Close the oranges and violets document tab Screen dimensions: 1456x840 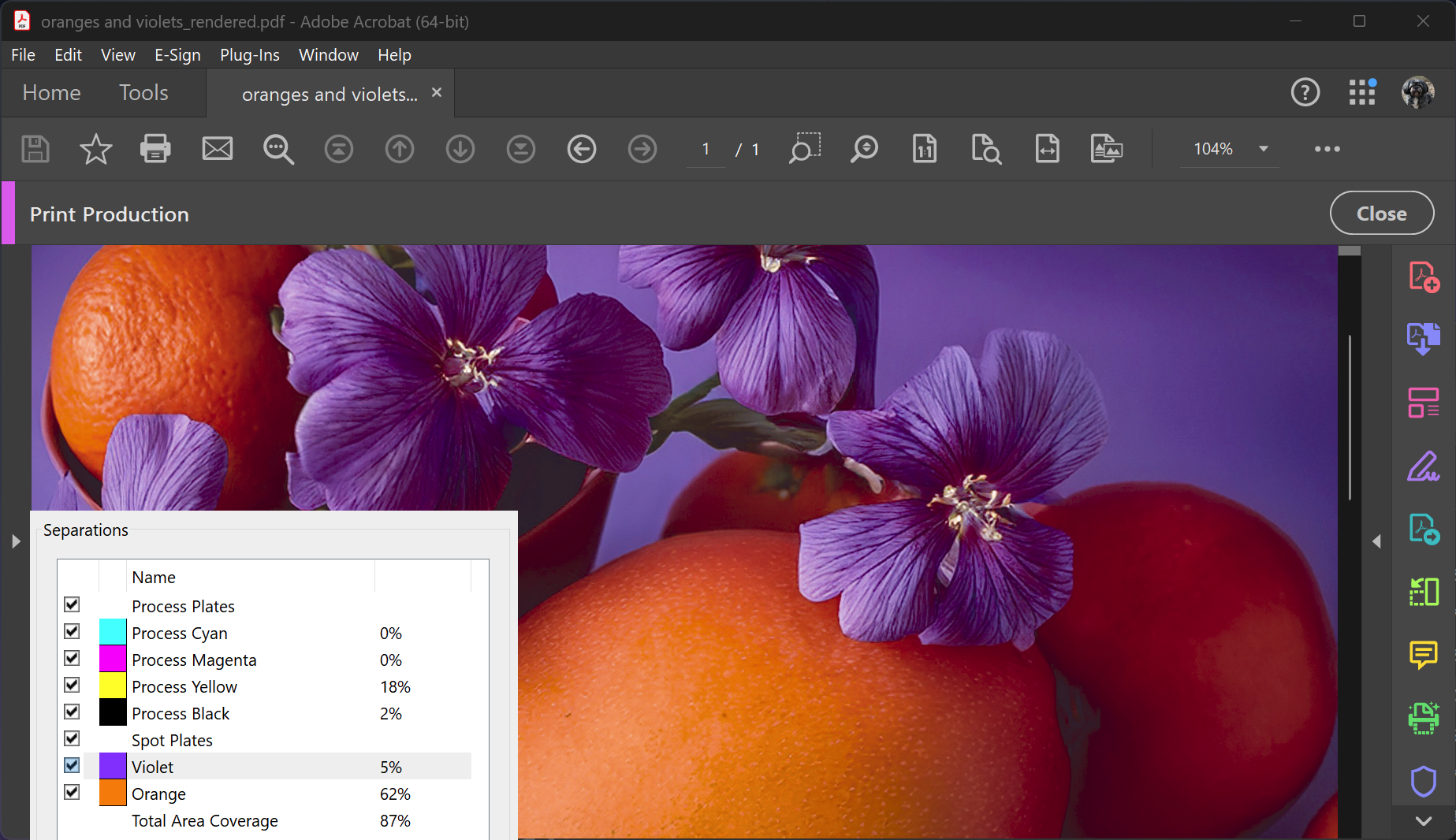coord(437,93)
